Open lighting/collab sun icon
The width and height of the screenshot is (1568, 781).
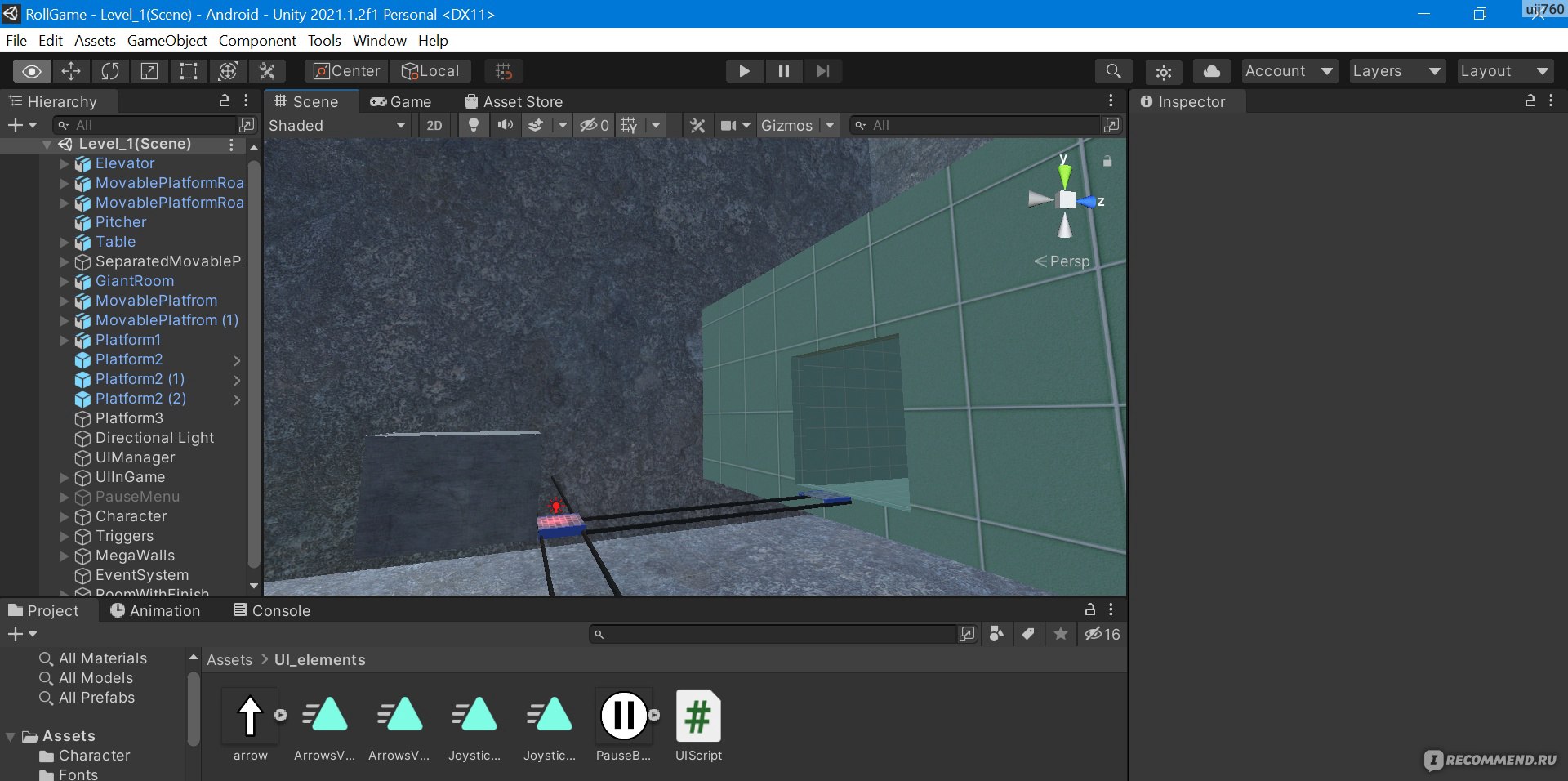pos(1164,71)
